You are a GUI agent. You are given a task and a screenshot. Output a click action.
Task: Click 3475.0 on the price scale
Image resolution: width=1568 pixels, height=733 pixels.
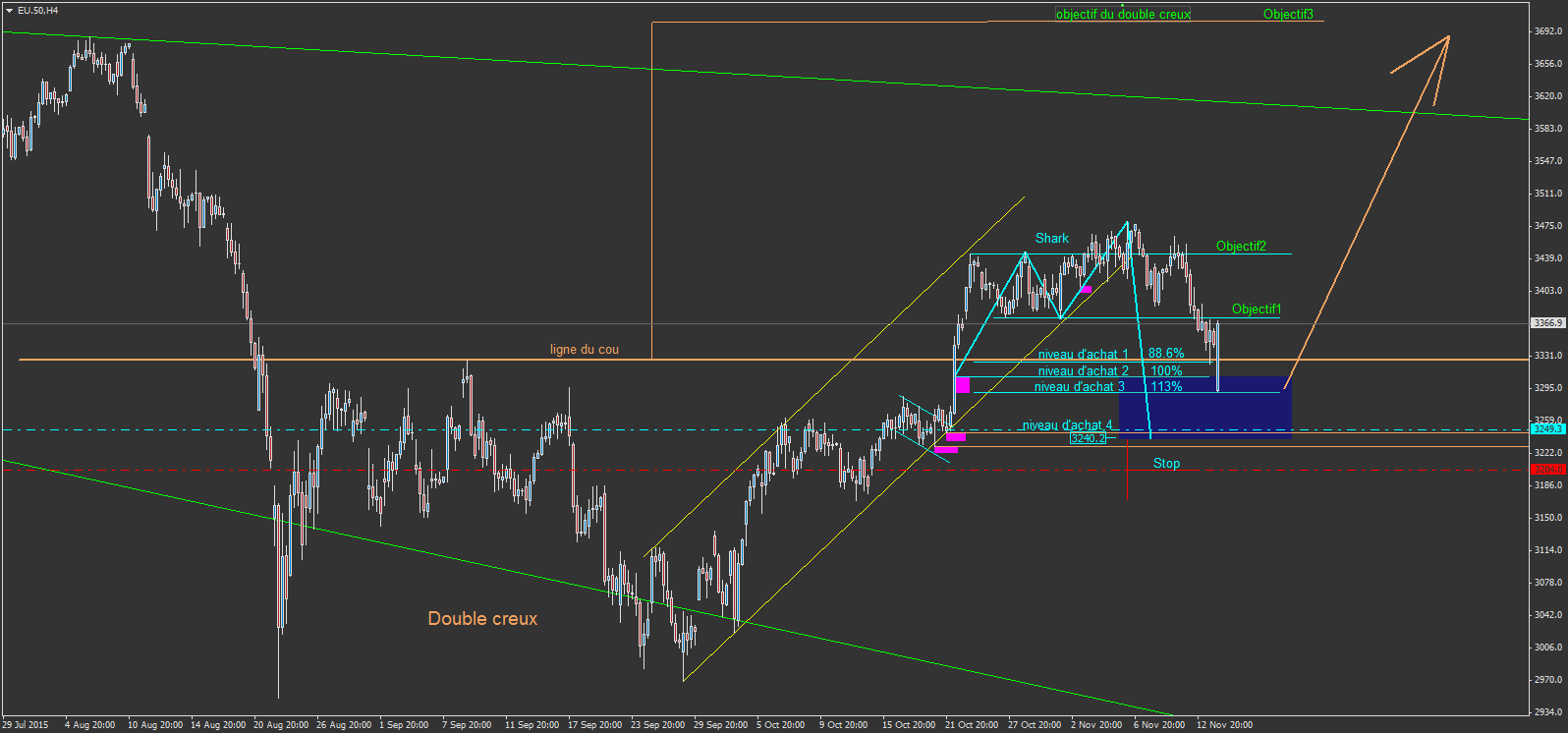tap(1548, 226)
